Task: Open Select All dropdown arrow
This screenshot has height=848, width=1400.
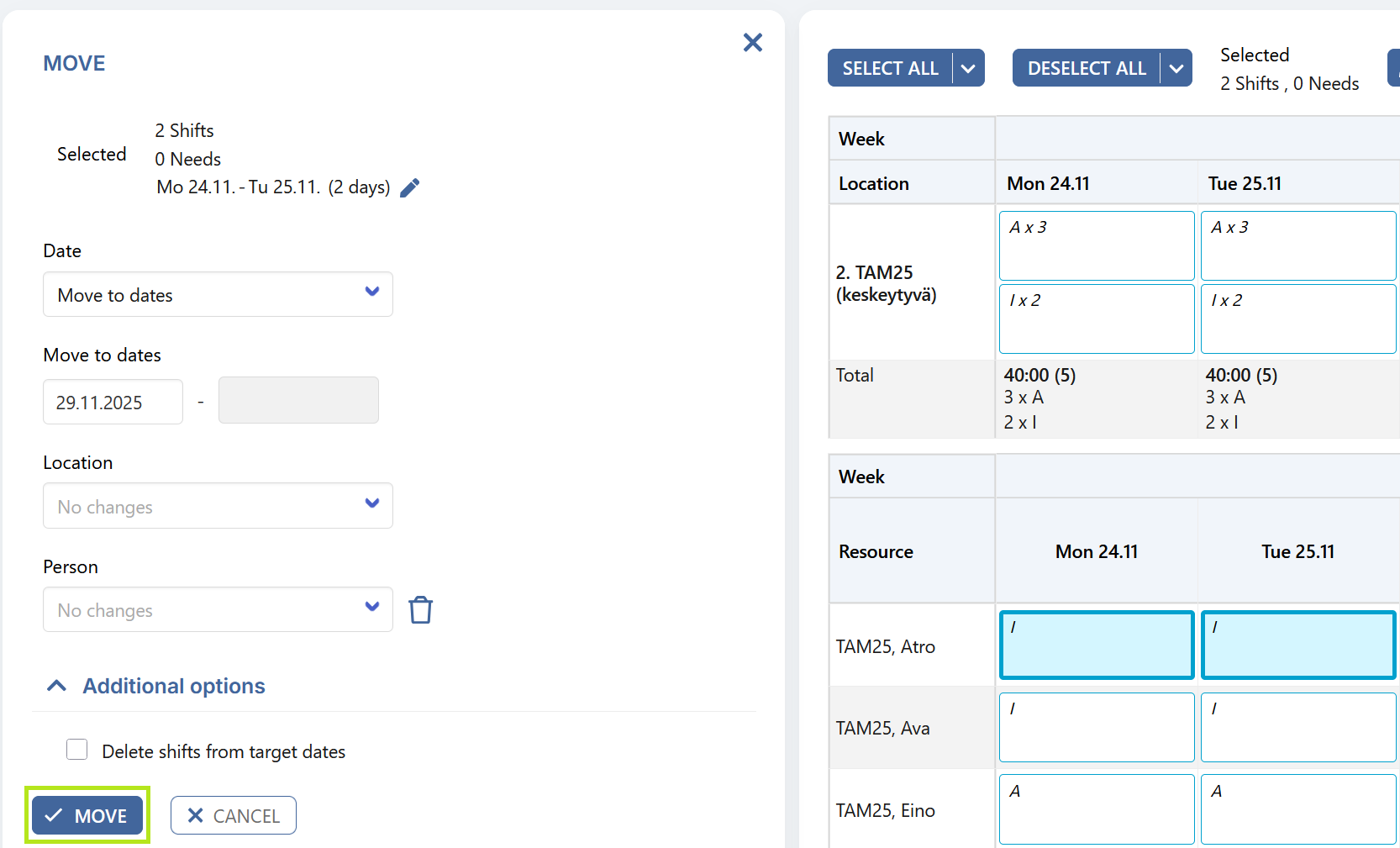Action: click(x=968, y=68)
